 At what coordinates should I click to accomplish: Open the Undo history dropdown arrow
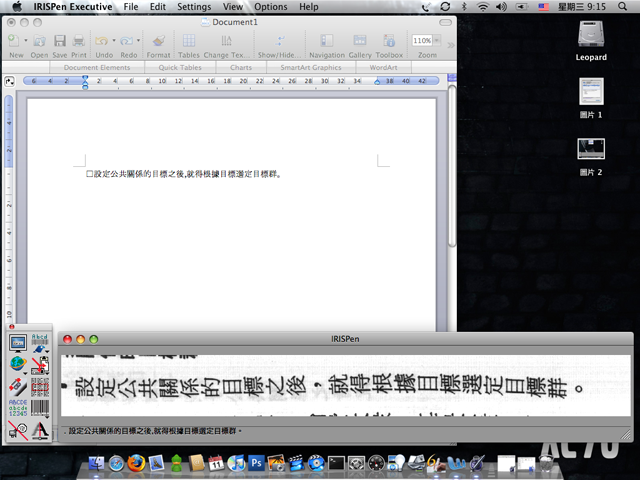[114, 40]
